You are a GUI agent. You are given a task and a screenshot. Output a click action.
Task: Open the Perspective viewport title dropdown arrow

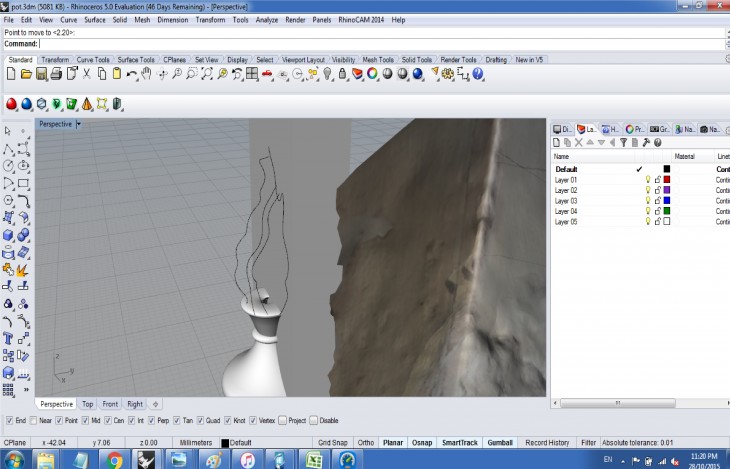[78, 124]
